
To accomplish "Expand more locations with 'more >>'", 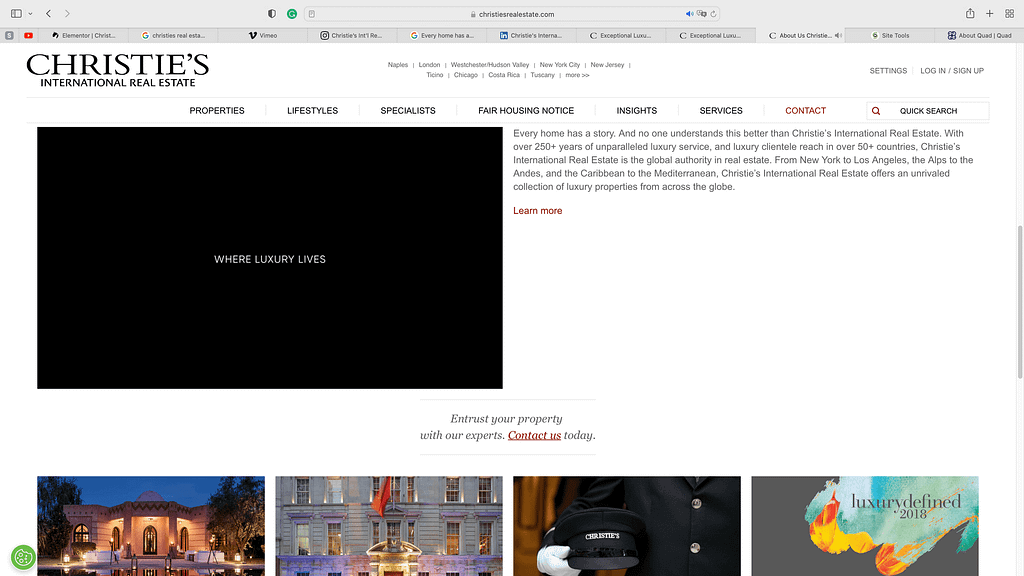I will (x=577, y=75).
